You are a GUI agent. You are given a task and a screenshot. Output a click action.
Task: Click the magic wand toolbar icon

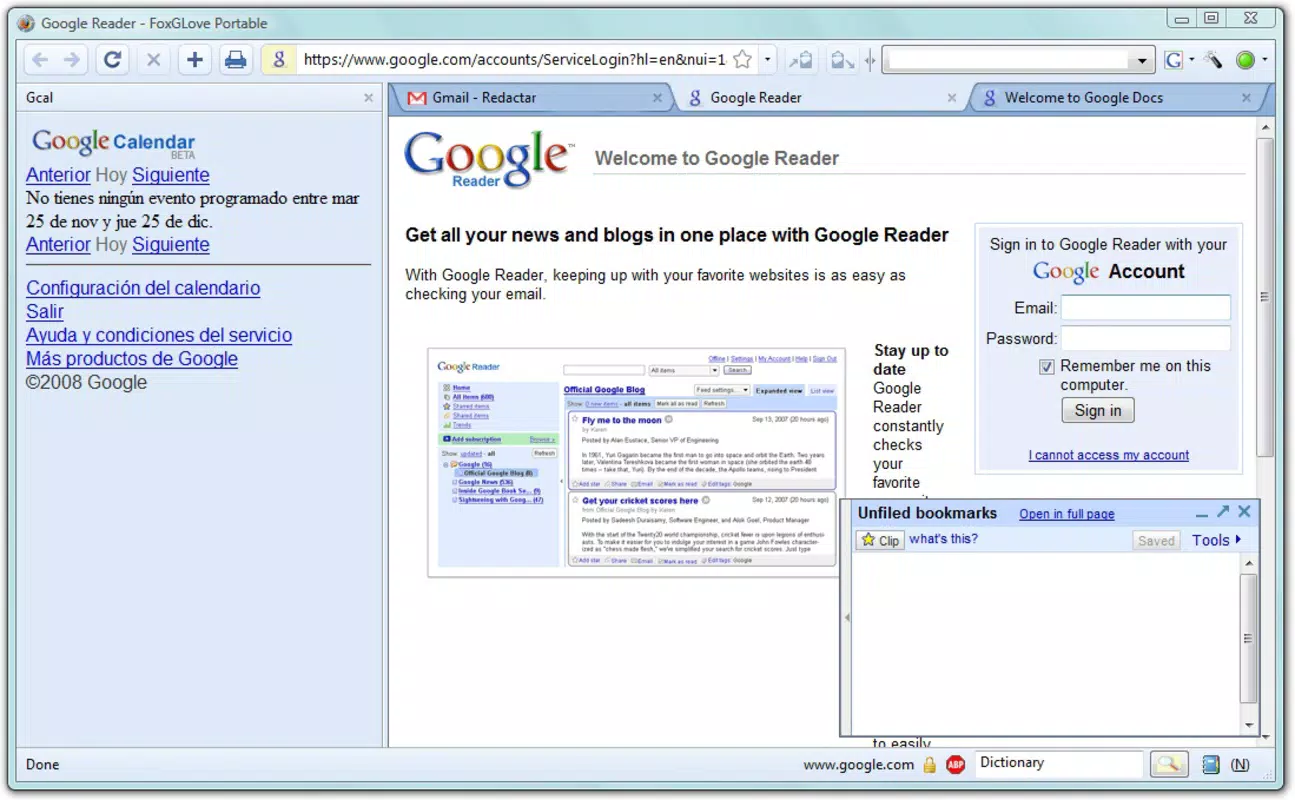pyautogui.click(x=1214, y=60)
